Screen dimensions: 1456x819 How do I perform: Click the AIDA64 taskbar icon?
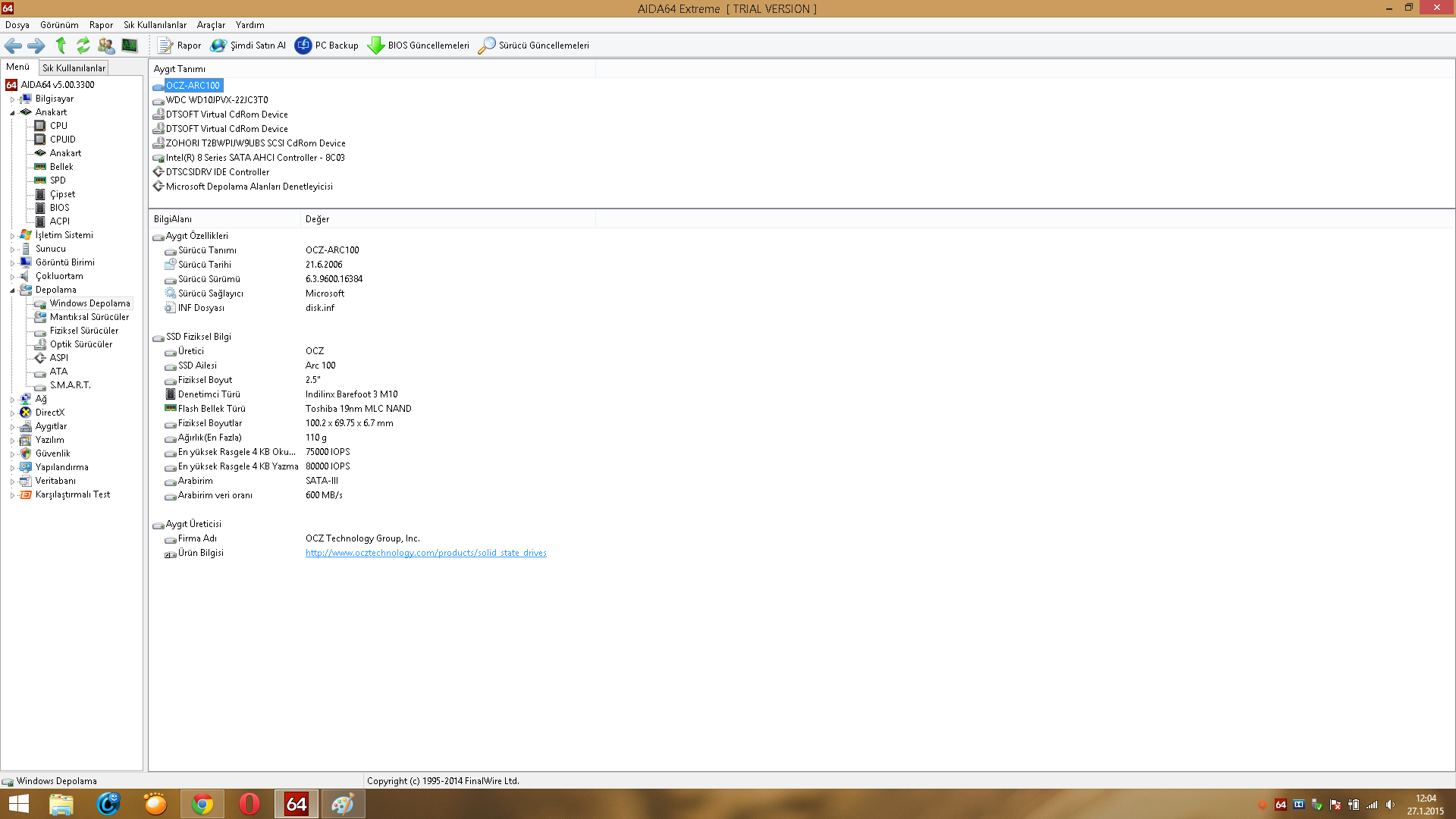click(297, 804)
